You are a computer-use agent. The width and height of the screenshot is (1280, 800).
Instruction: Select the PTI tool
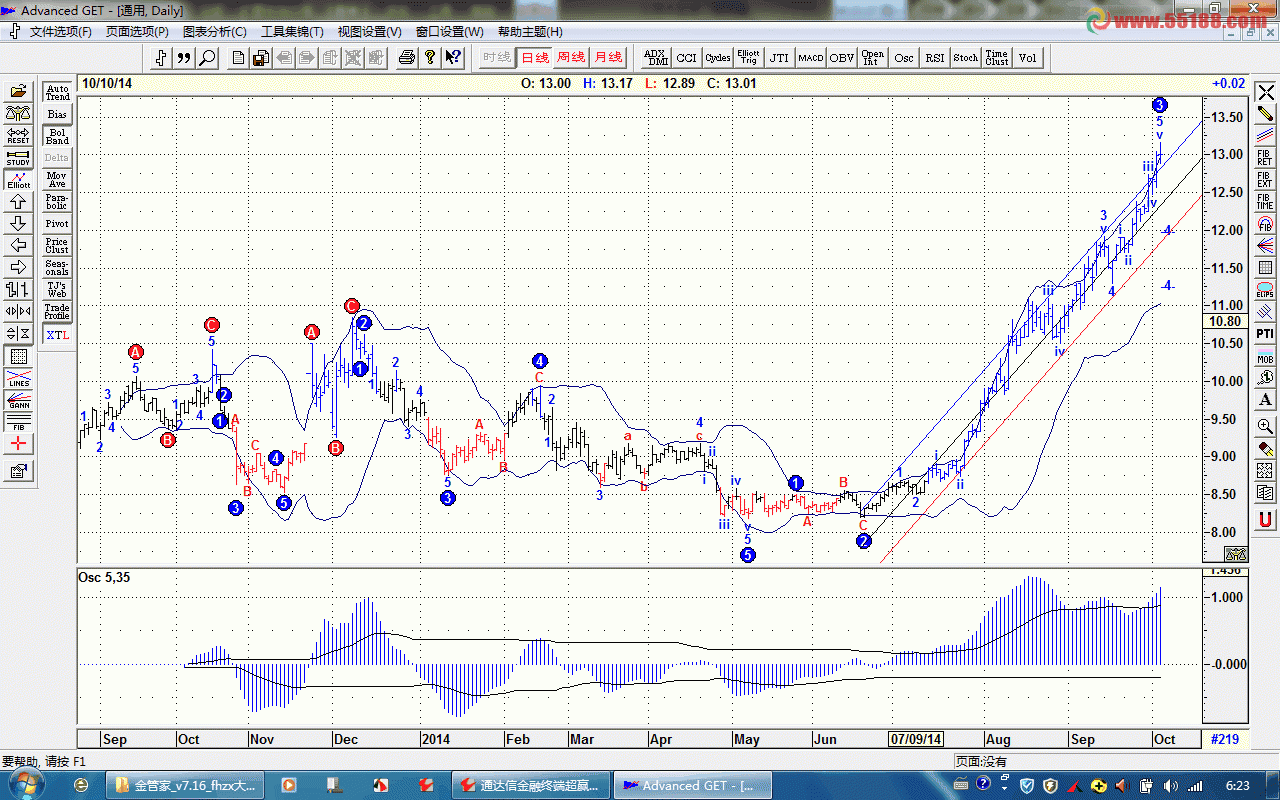pos(1265,334)
